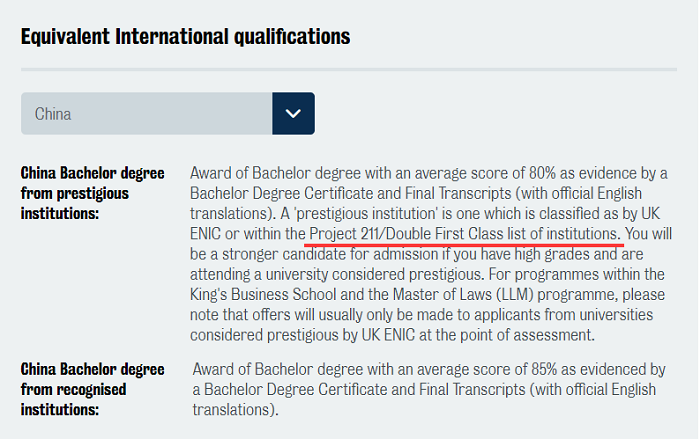
Task: Select the recognised institutions label text
Action: tap(92, 389)
